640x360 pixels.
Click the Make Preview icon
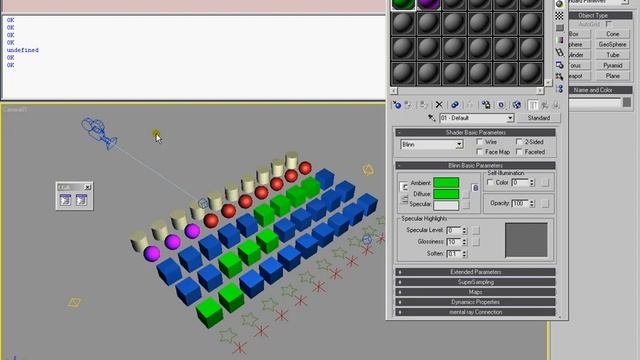[559, 52]
